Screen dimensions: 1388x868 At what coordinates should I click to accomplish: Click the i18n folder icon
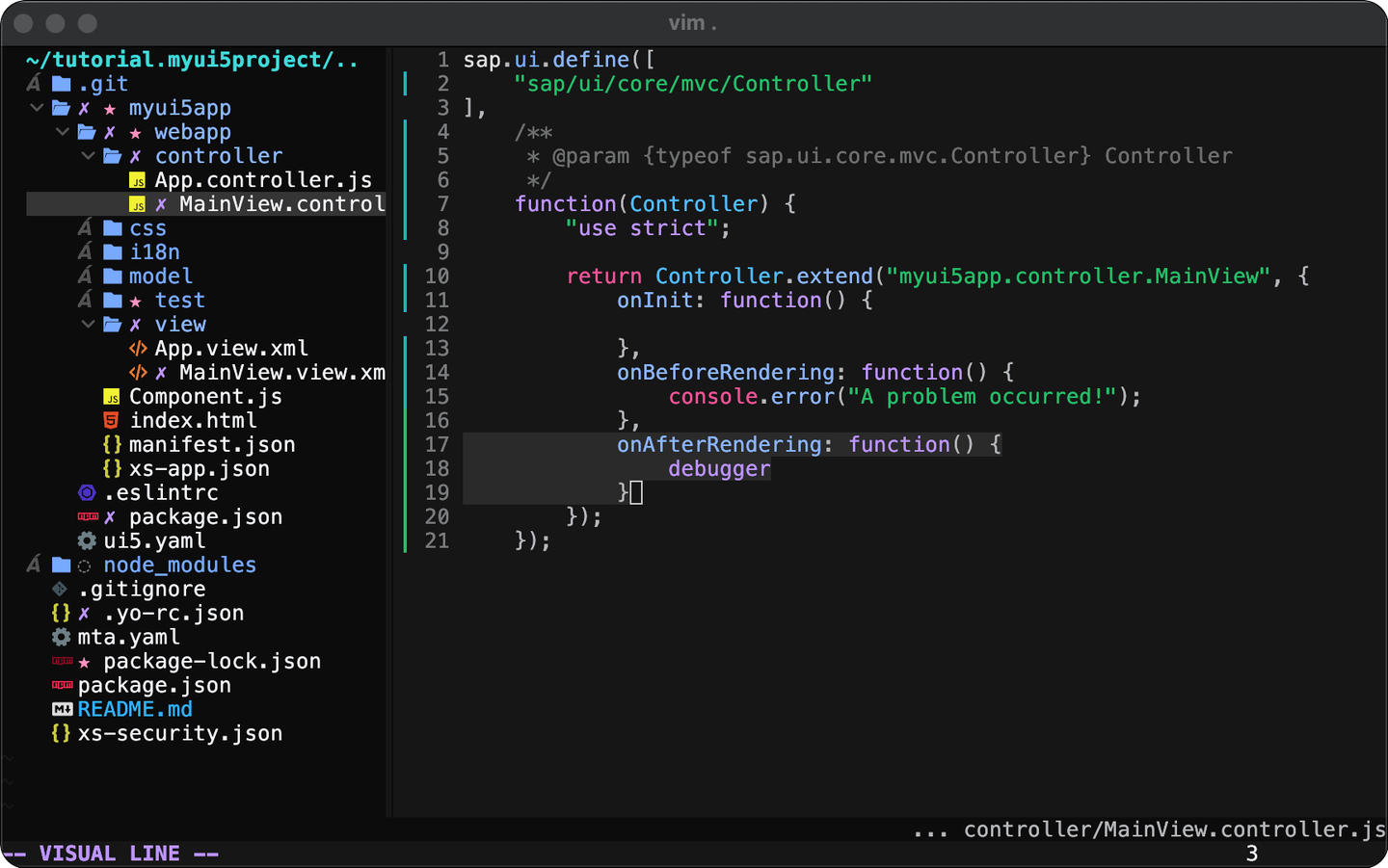113,252
